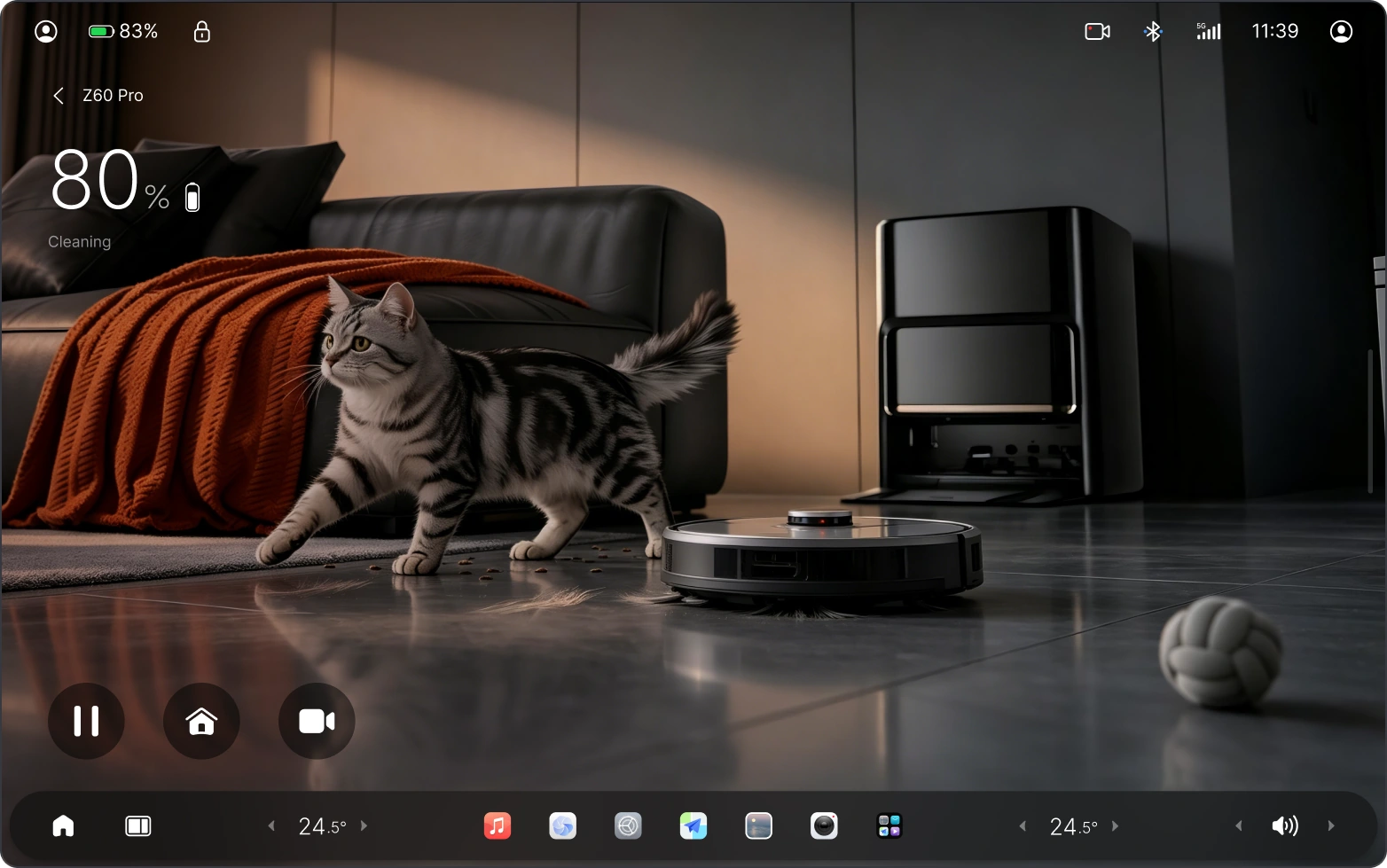
Task: Go to the home screen from the dock
Action: coord(63,825)
